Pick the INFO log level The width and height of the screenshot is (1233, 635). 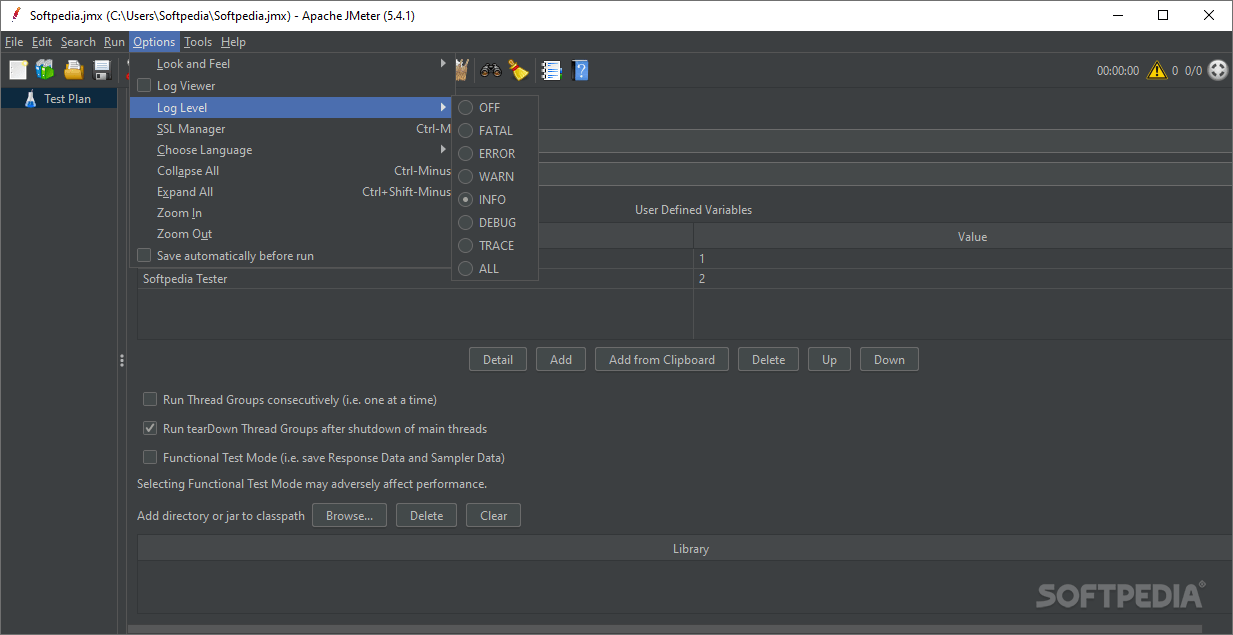(495, 199)
